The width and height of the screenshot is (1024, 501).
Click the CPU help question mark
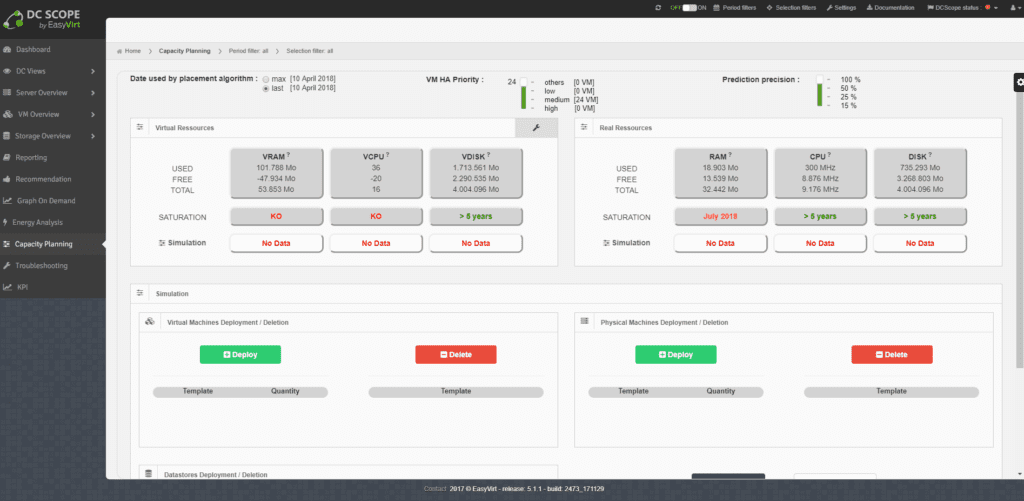coord(829,155)
